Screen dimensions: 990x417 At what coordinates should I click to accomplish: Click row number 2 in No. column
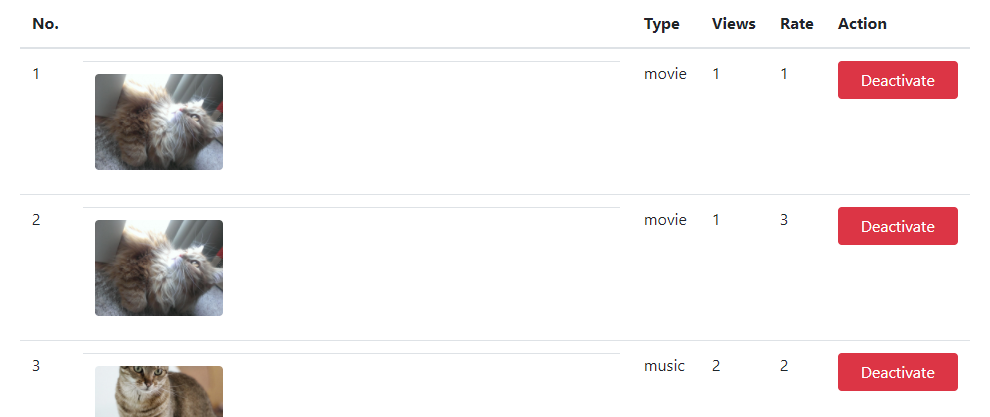click(x=36, y=220)
